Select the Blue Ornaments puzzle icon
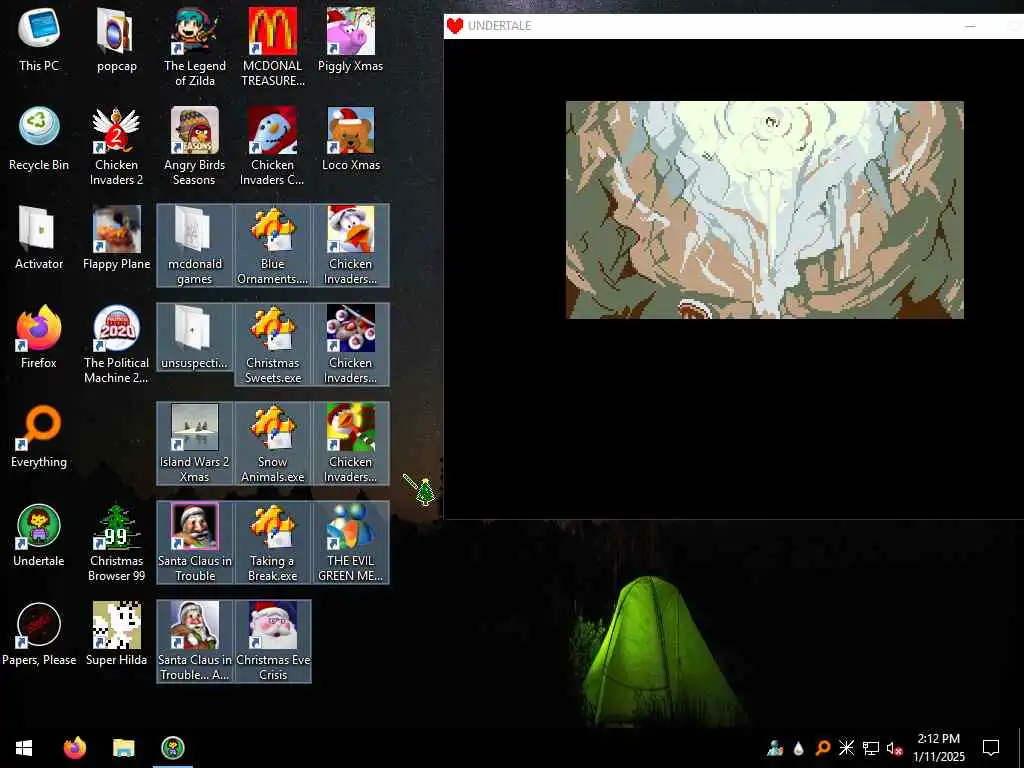 272,246
